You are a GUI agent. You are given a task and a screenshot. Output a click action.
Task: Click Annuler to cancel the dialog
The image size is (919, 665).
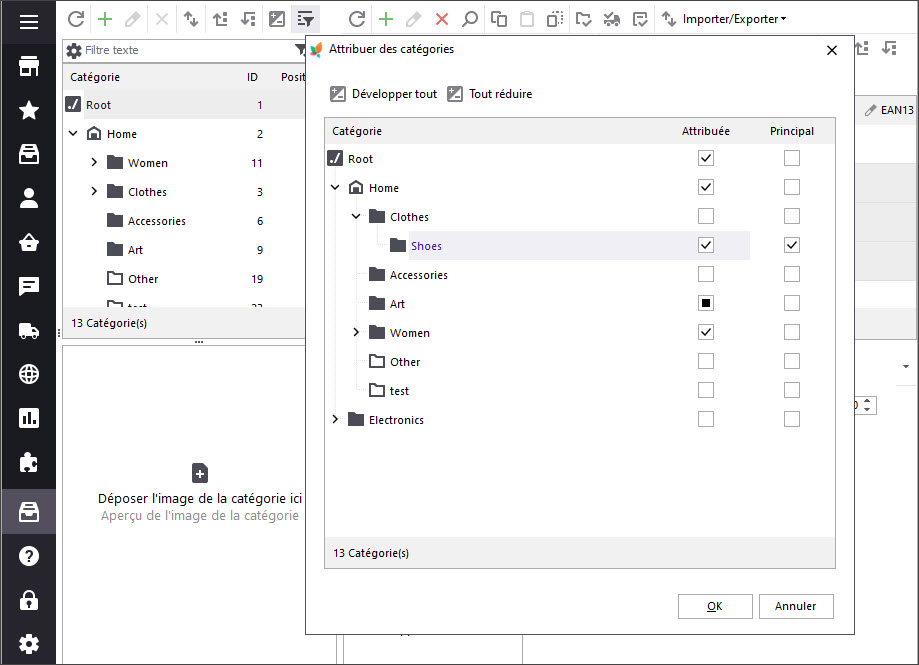click(796, 606)
